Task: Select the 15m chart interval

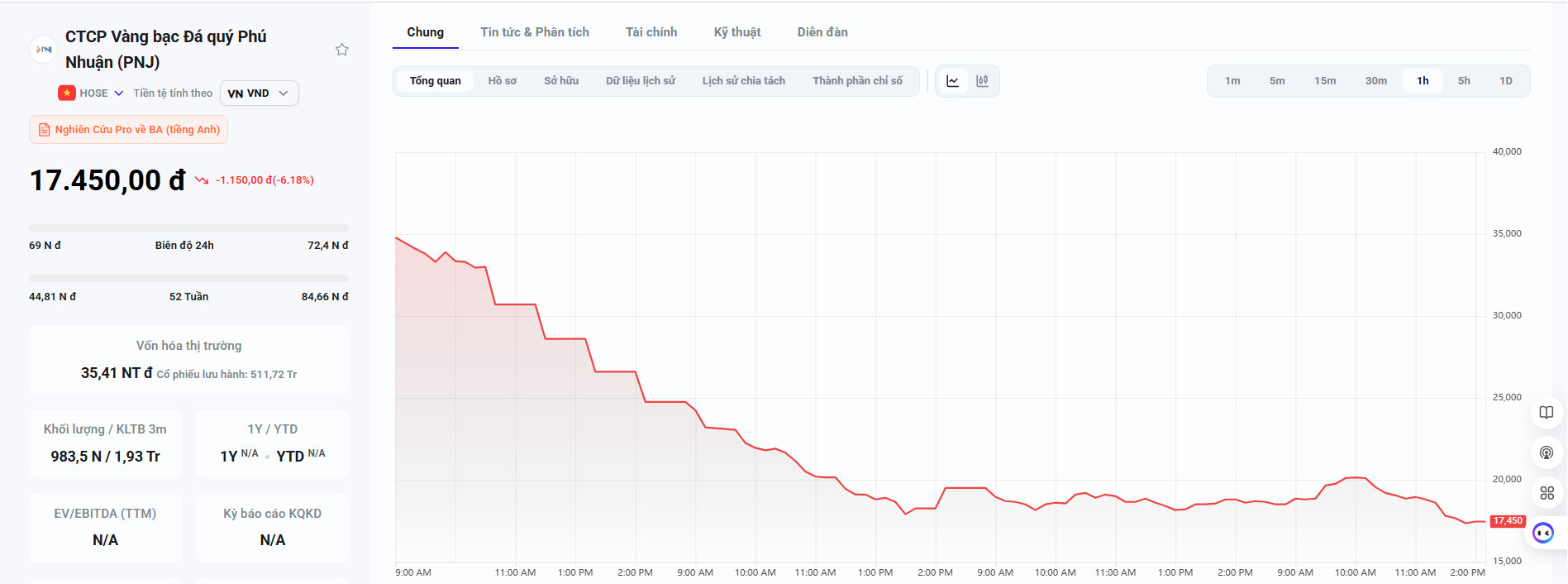Action: 1325,81
